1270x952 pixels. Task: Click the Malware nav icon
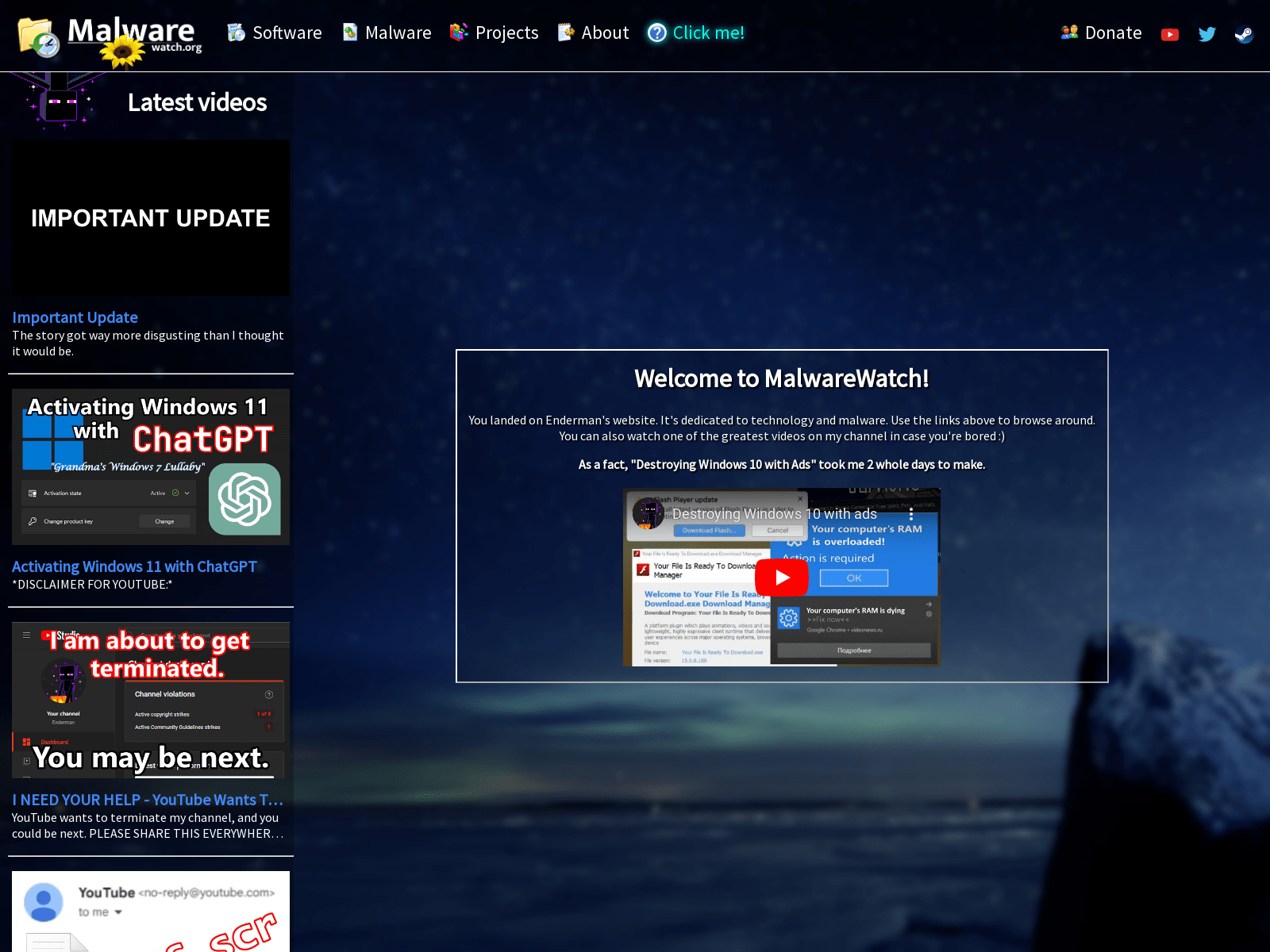[350, 33]
